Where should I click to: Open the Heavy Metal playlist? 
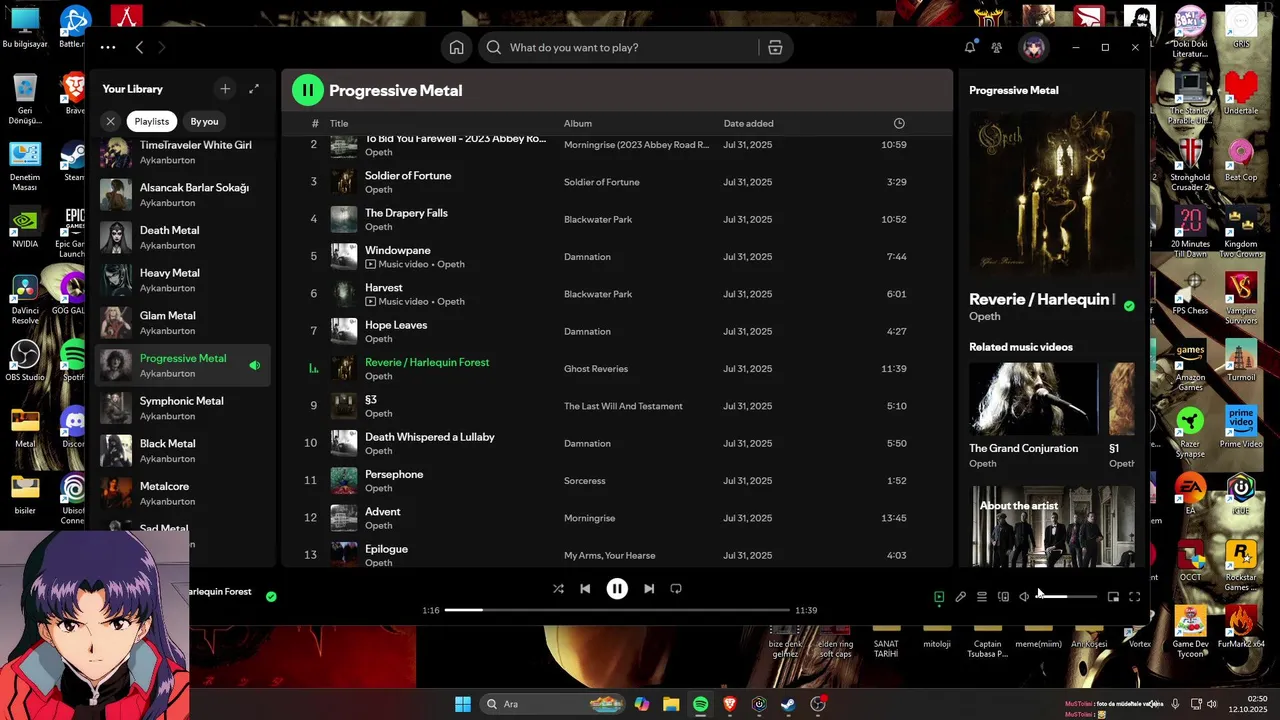pos(182,280)
